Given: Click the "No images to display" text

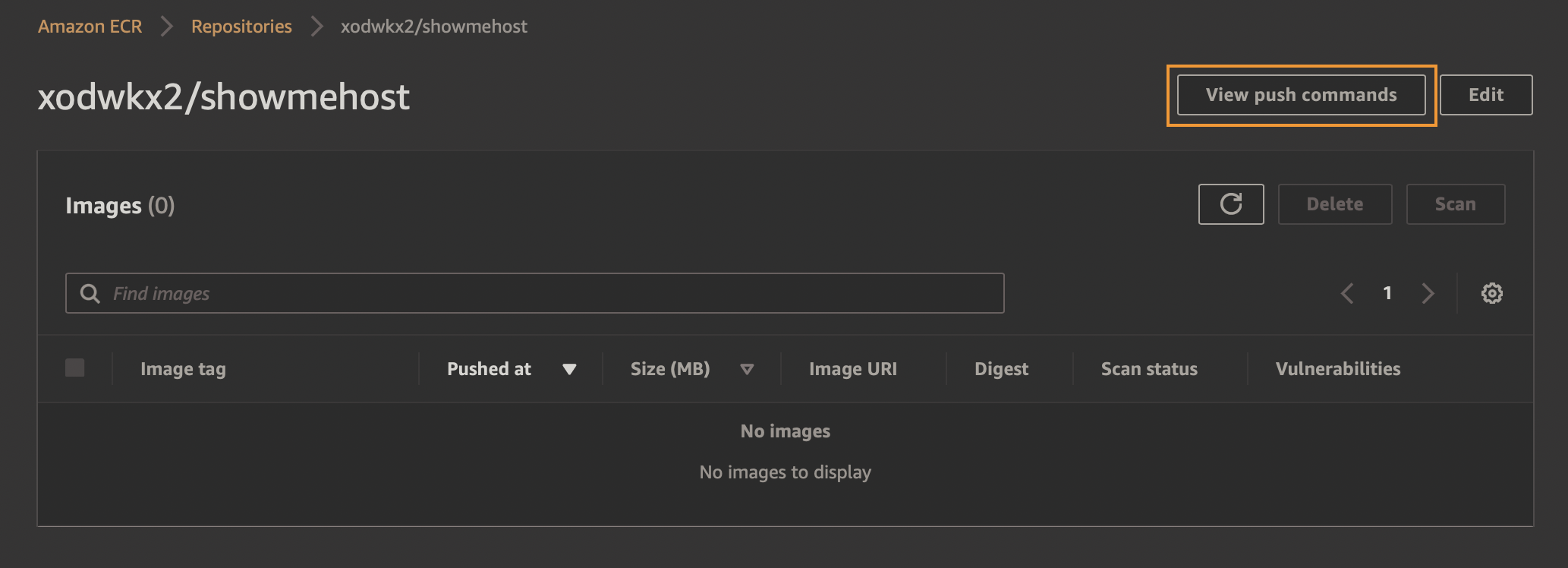Looking at the screenshot, I should [786, 472].
